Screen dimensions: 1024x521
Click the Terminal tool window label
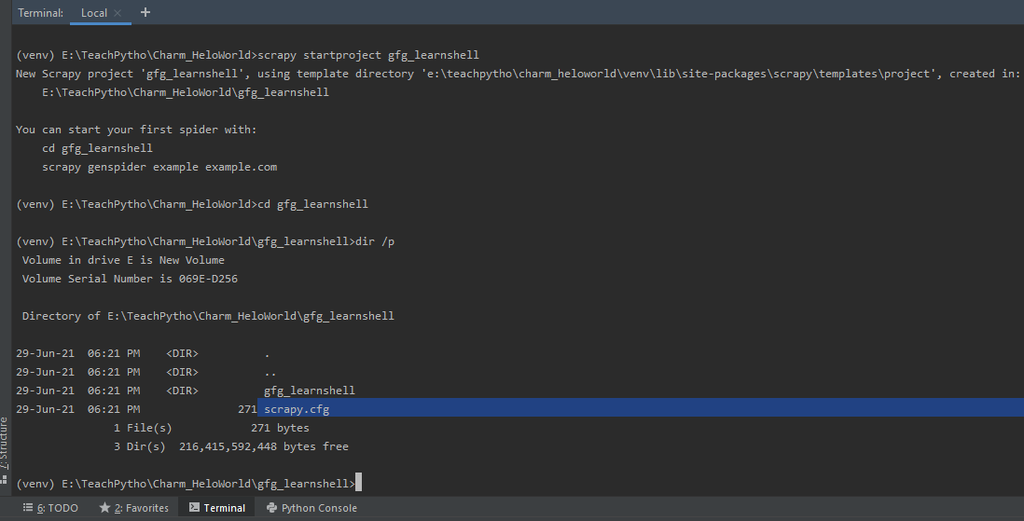224,508
